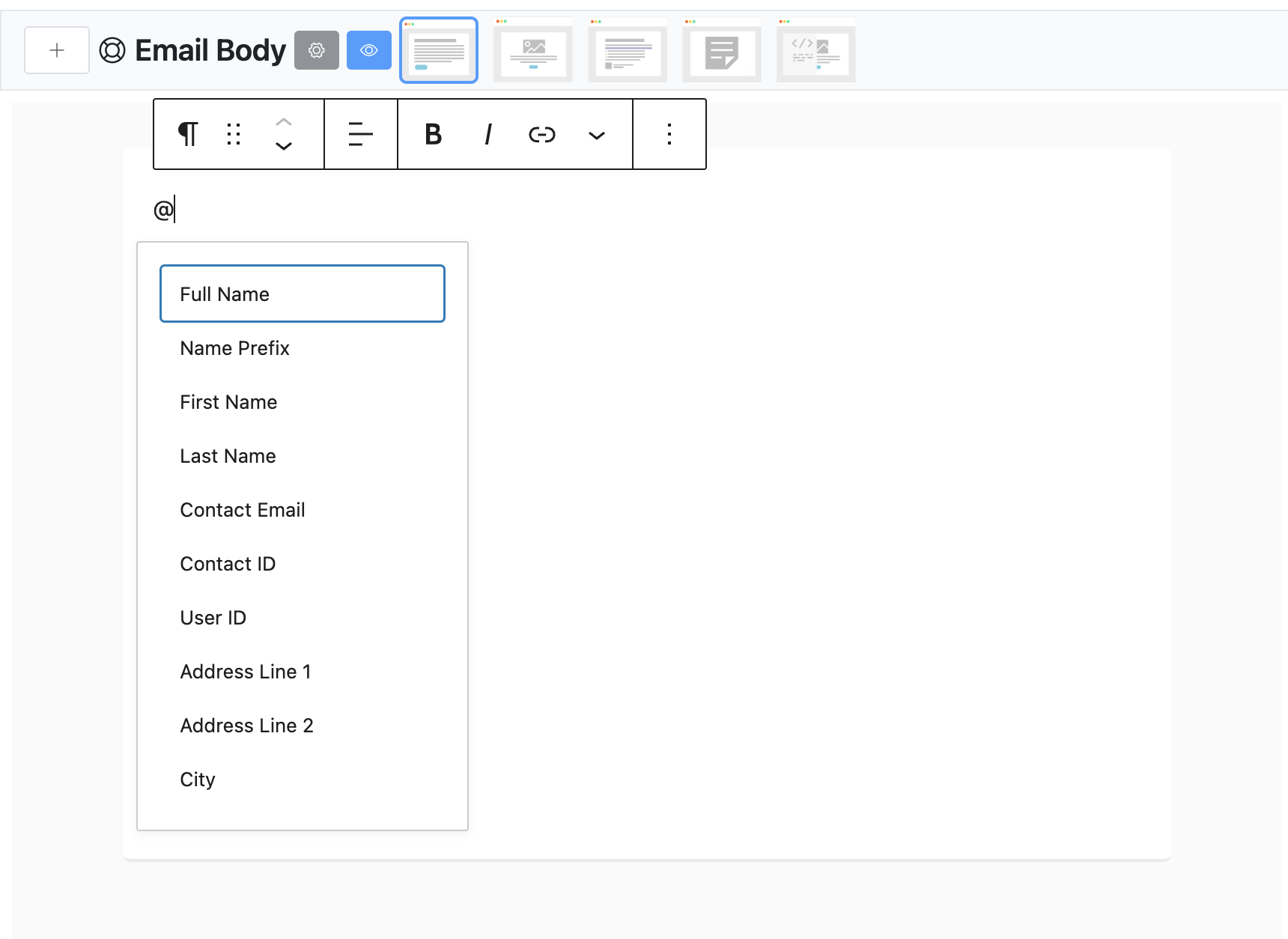The height and width of the screenshot is (939, 1288).
Task: Choose the code/HTML email template
Action: (815, 50)
